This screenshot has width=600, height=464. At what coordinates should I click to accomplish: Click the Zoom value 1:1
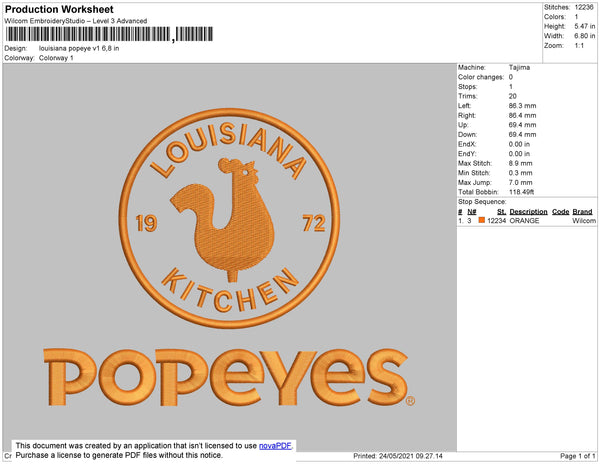click(579, 46)
